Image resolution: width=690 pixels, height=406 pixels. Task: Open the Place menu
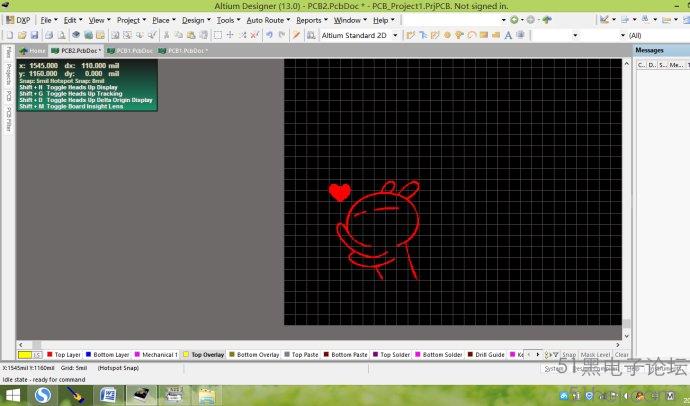coord(164,20)
